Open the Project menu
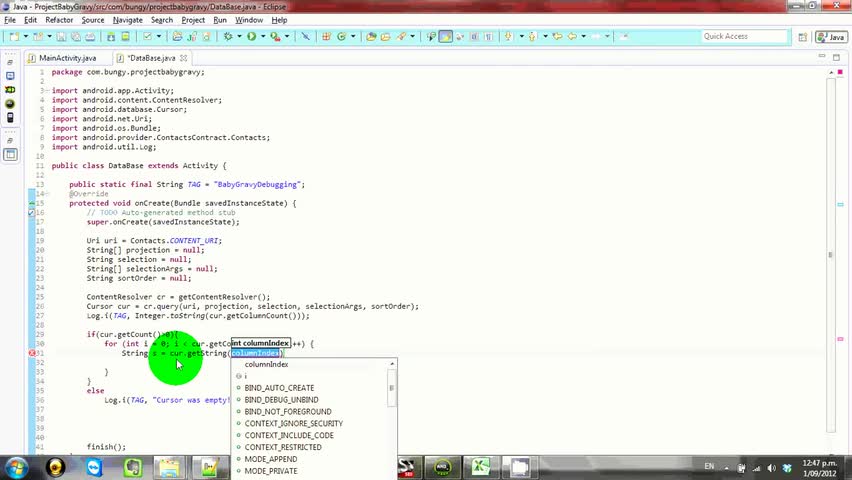Screen dimensions: 852x480 coord(193,20)
